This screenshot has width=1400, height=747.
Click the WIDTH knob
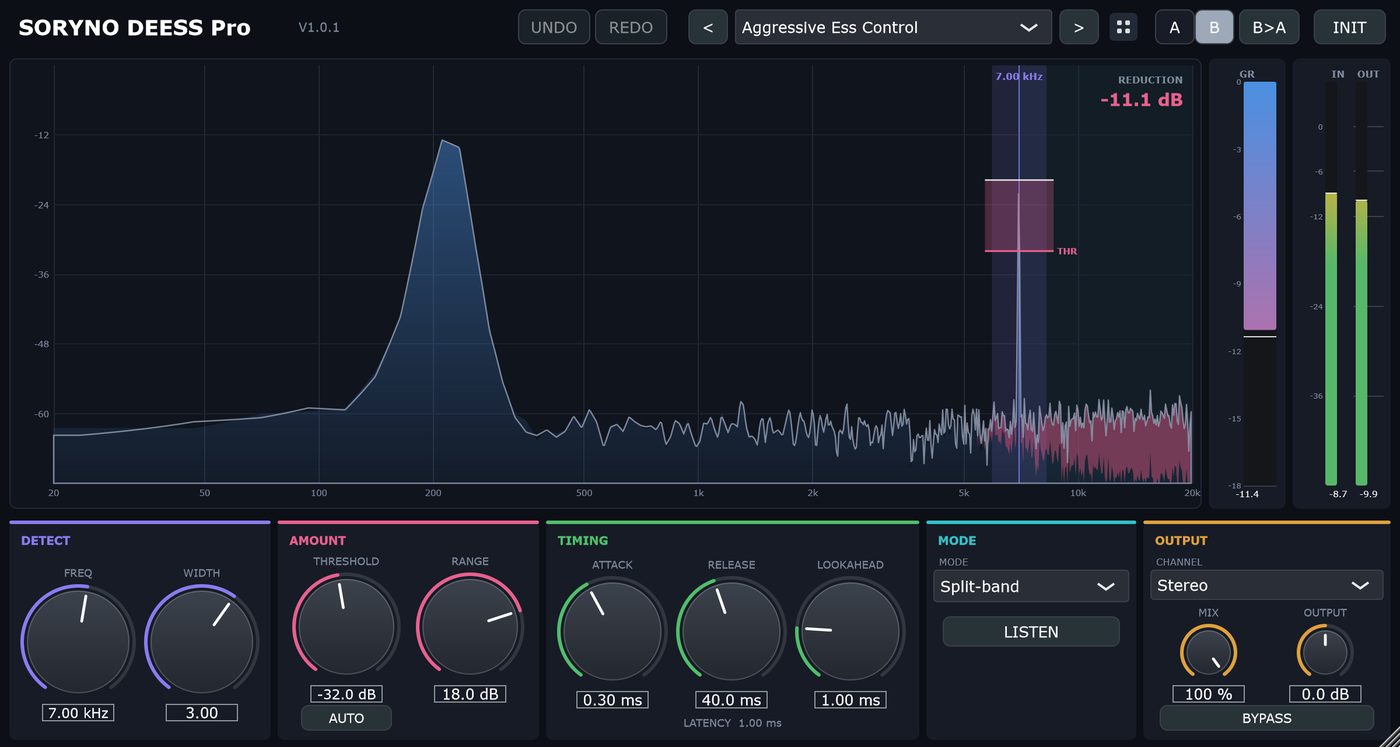point(201,640)
